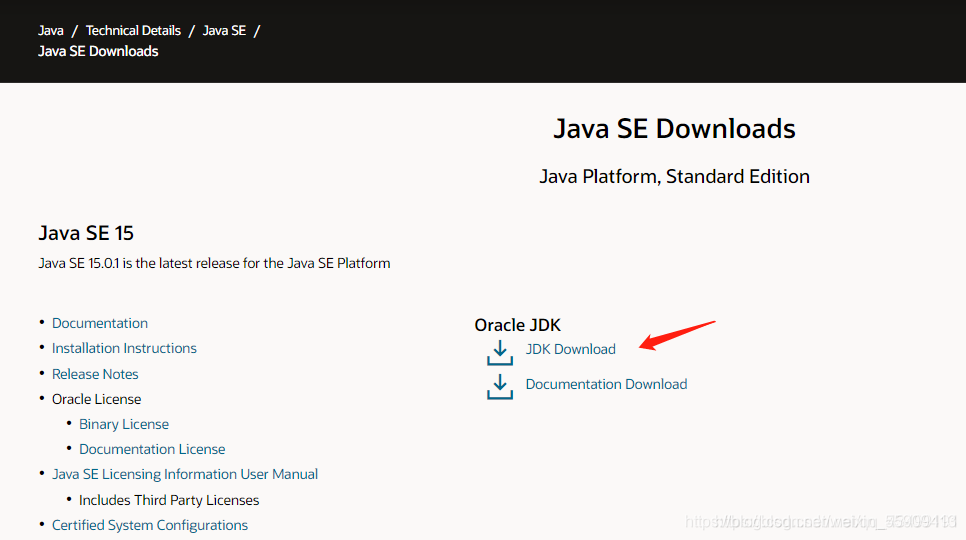Open Java SE Licensing Information User Manual
966x540 pixels.
[185, 474]
